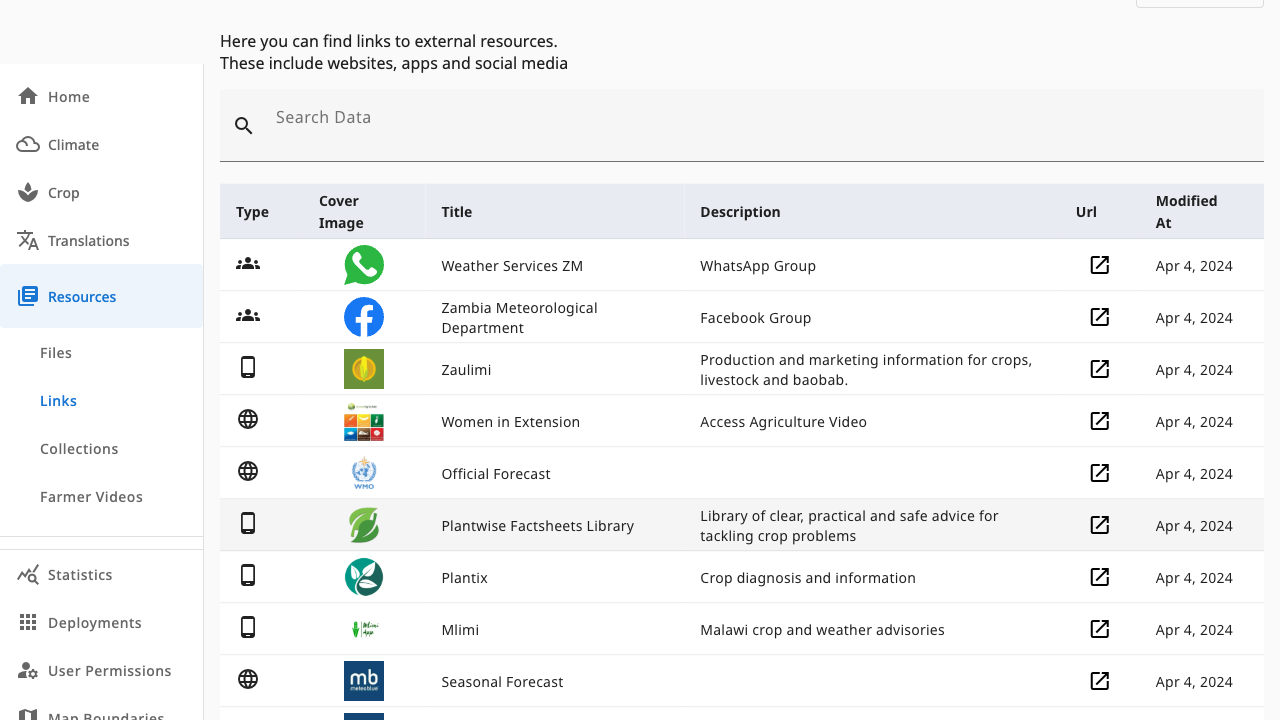Select the 'Zambia Meteorological Department' title
This screenshot has width=1280, height=720.
coord(519,318)
